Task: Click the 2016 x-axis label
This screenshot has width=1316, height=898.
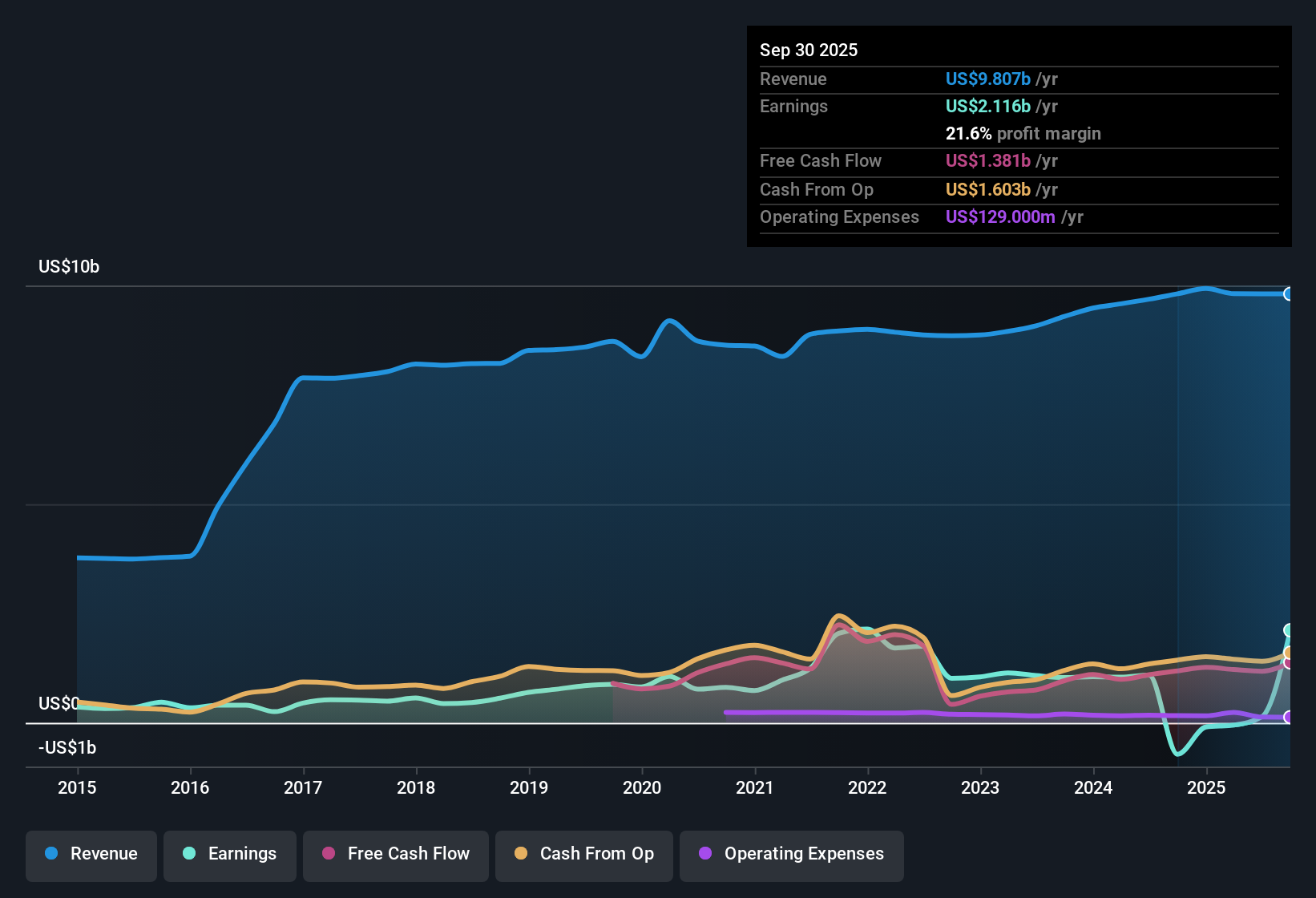Action: 190,787
